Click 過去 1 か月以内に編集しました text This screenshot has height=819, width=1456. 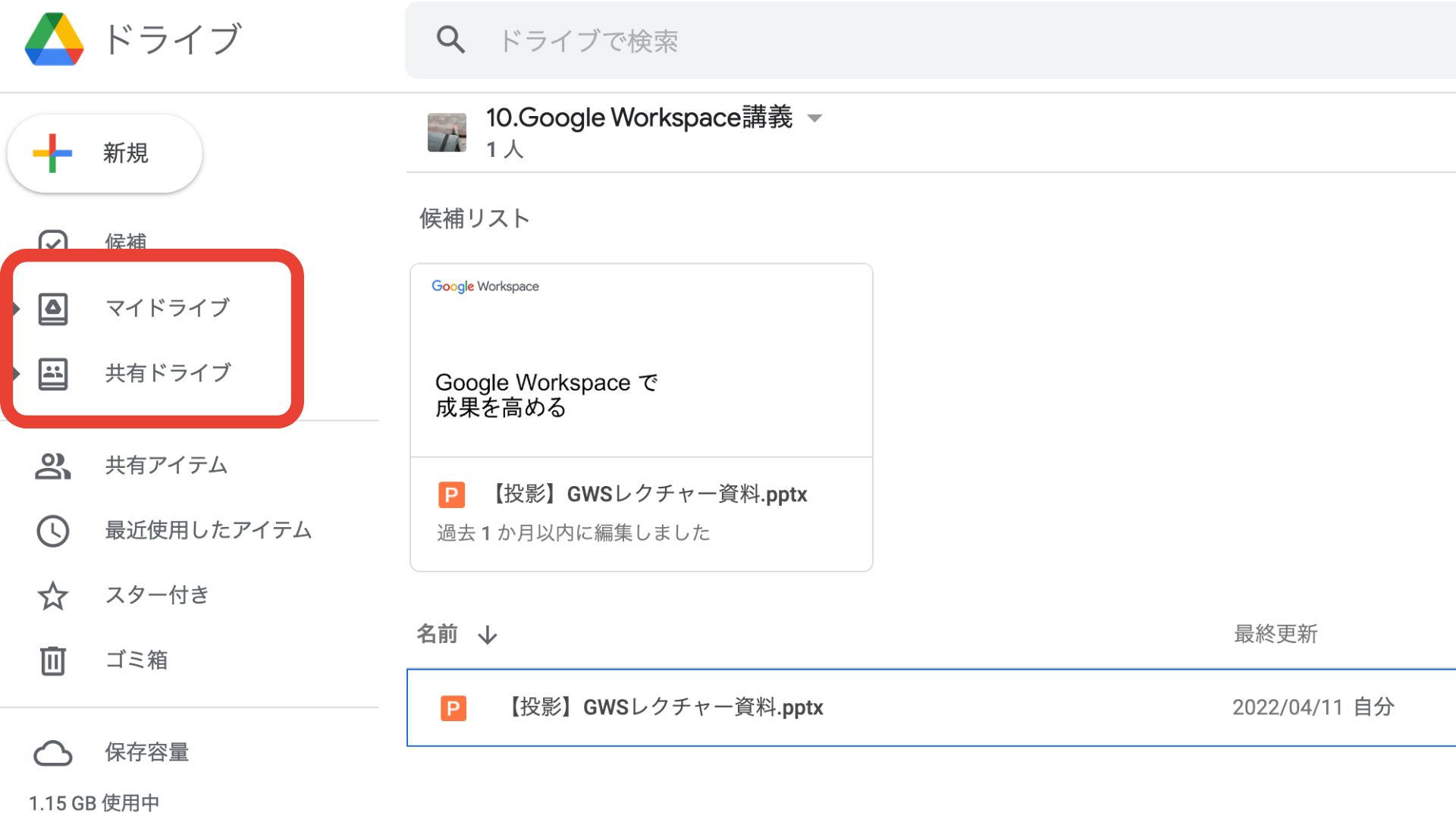pyautogui.click(x=573, y=533)
